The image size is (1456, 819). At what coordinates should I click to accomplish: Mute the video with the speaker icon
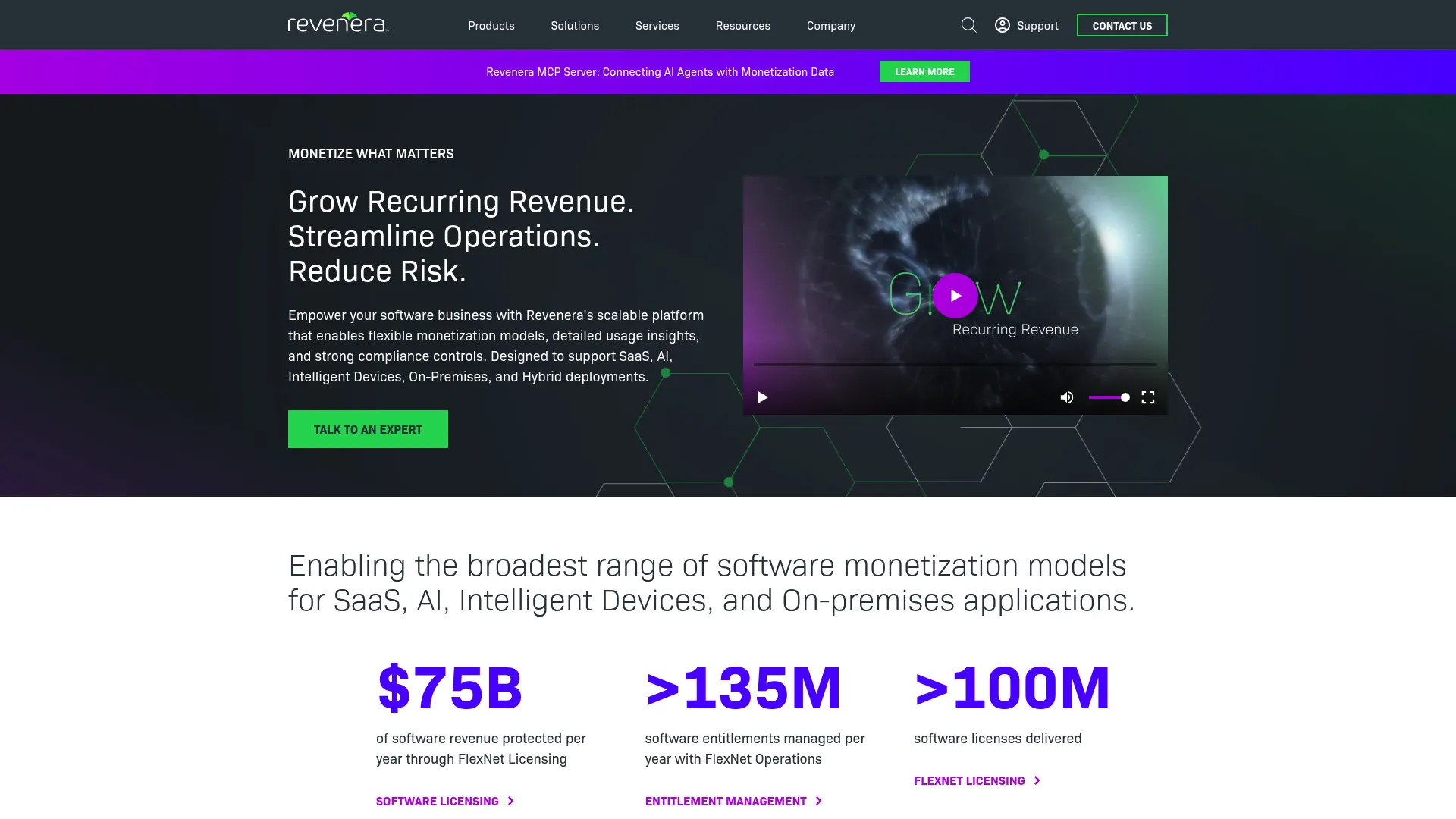click(x=1067, y=397)
